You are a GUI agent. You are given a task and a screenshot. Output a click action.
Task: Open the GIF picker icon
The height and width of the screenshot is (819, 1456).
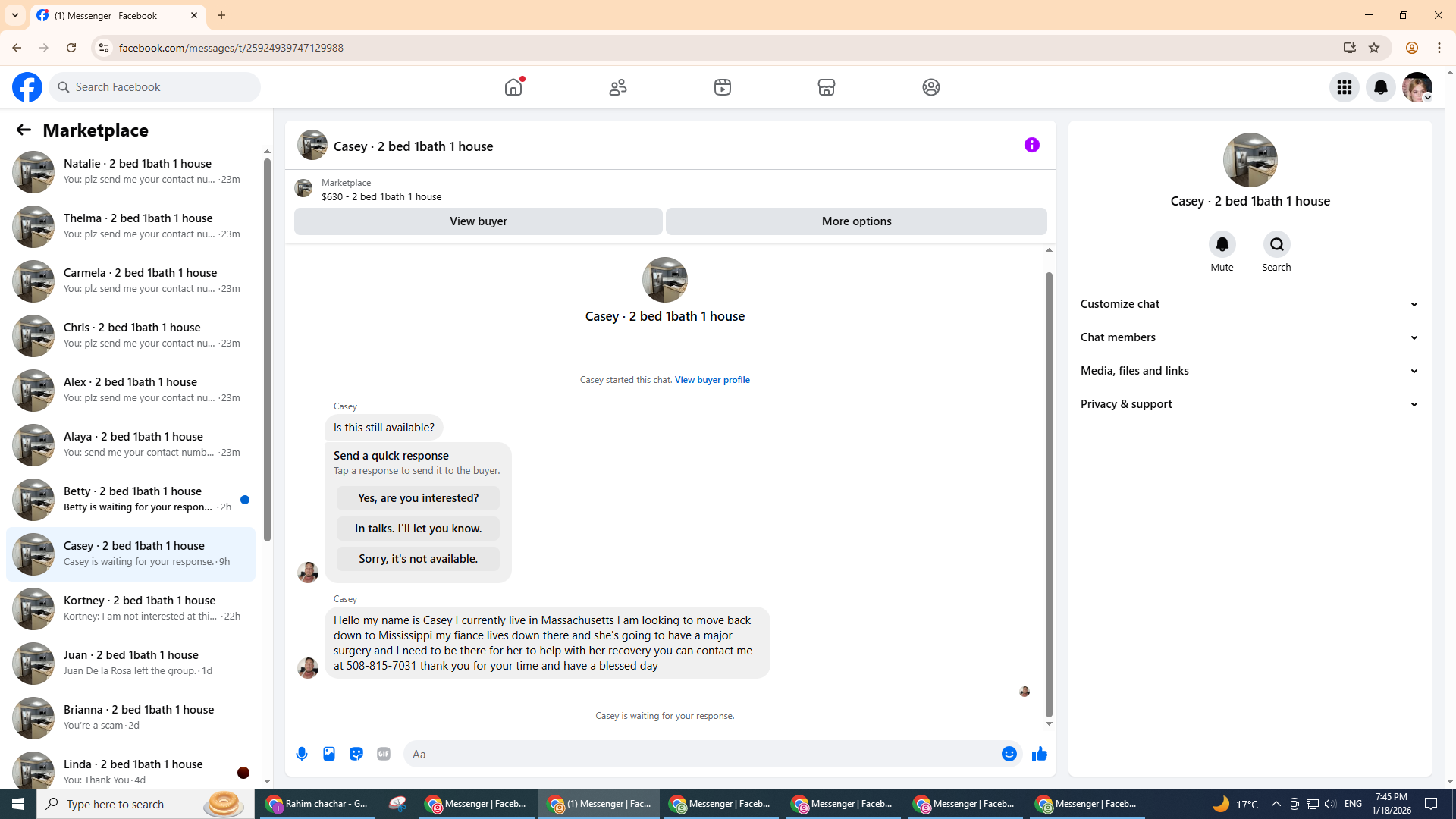pyautogui.click(x=384, y=754)
